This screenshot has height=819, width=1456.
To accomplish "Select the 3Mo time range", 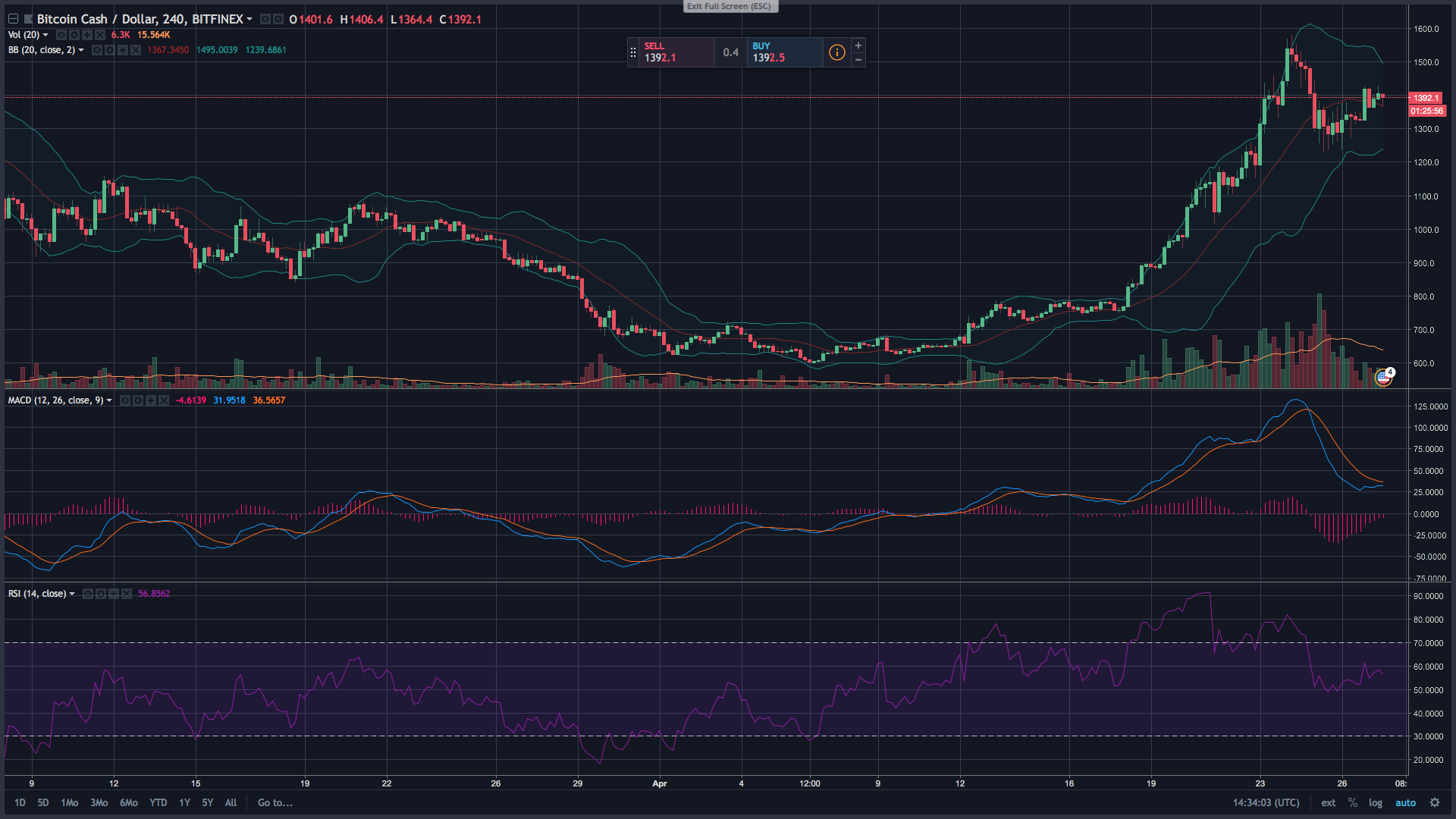I will [x=99, y=802].
